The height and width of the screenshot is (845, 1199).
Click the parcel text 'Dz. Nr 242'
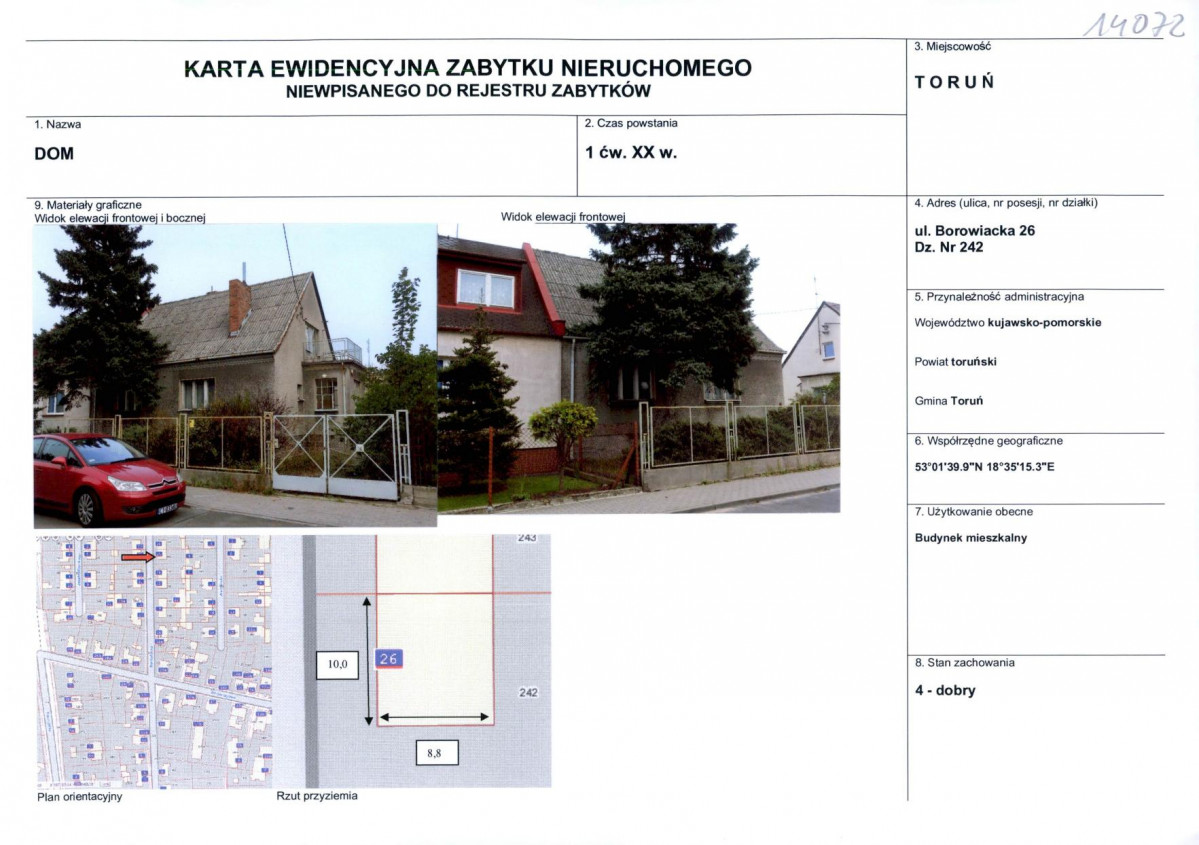[x=948, y=247]
